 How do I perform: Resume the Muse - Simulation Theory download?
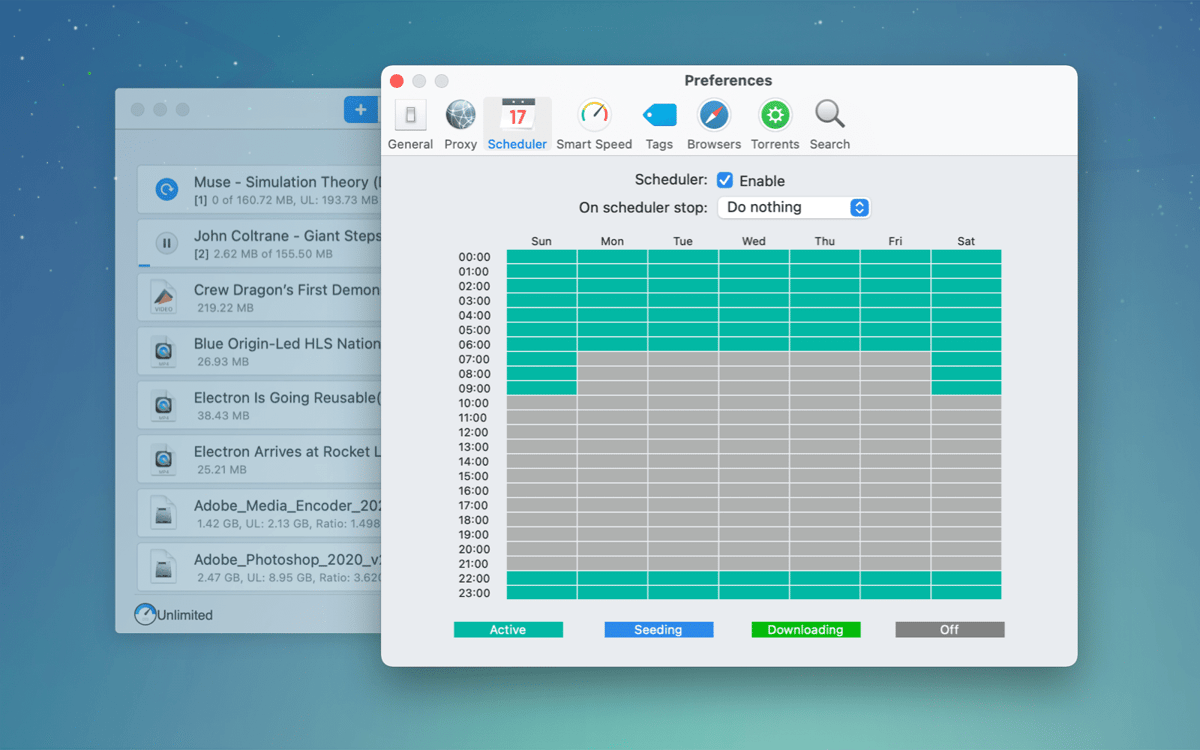pos(166,189)
